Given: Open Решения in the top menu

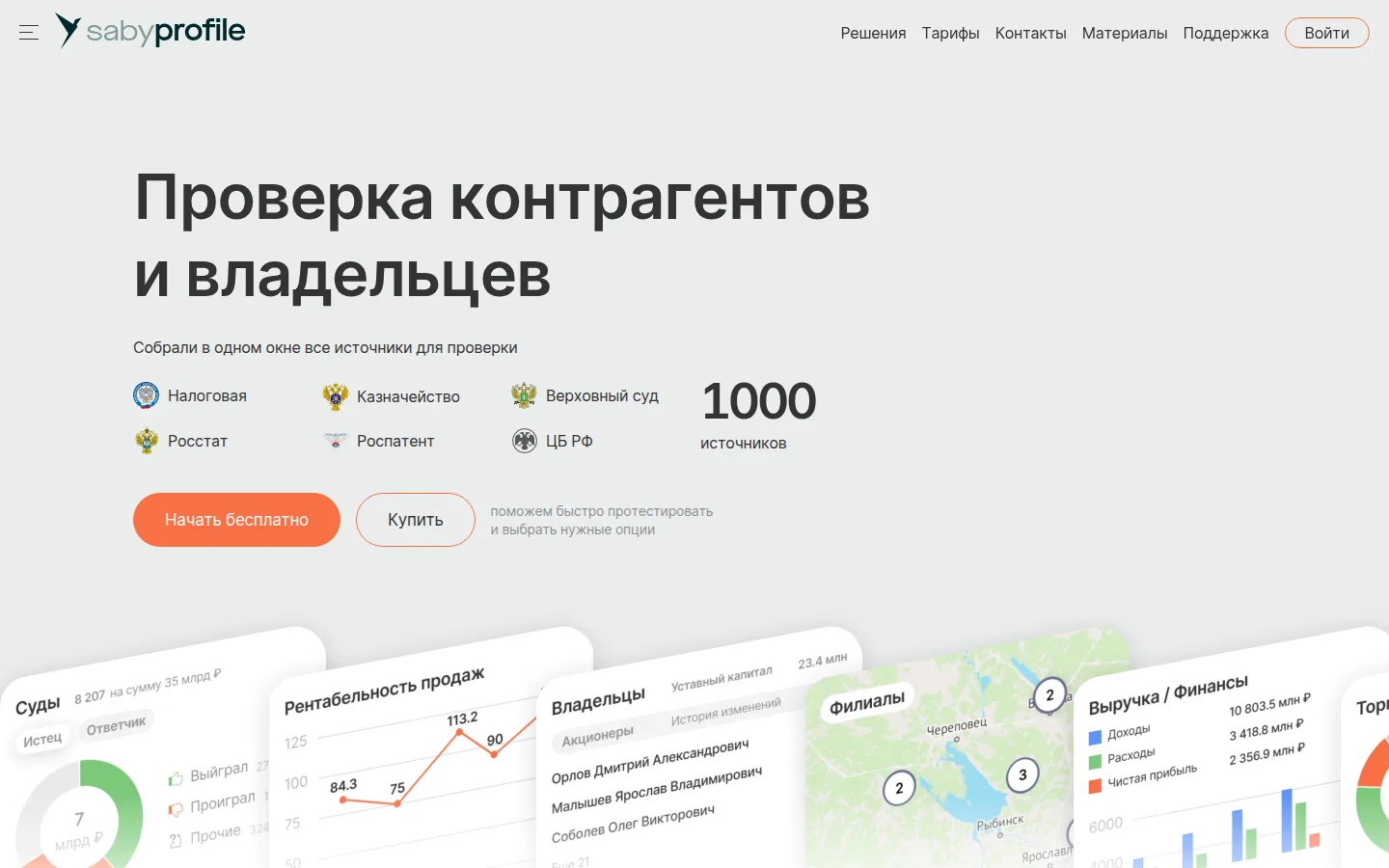Looking at the screenshot, I should pos(873,33).
